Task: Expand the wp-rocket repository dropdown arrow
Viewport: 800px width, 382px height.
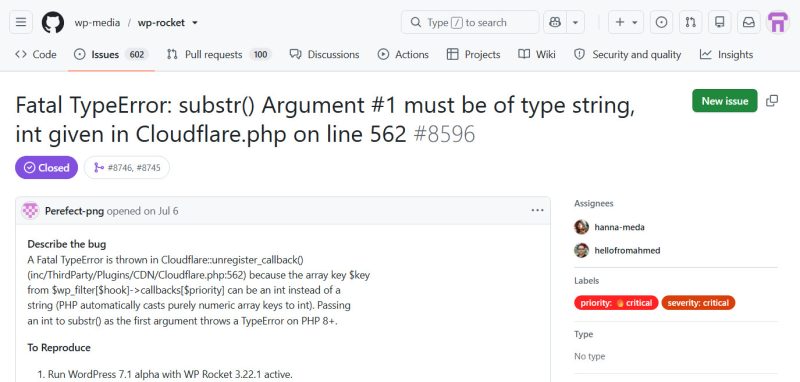Action: [195, 23]
